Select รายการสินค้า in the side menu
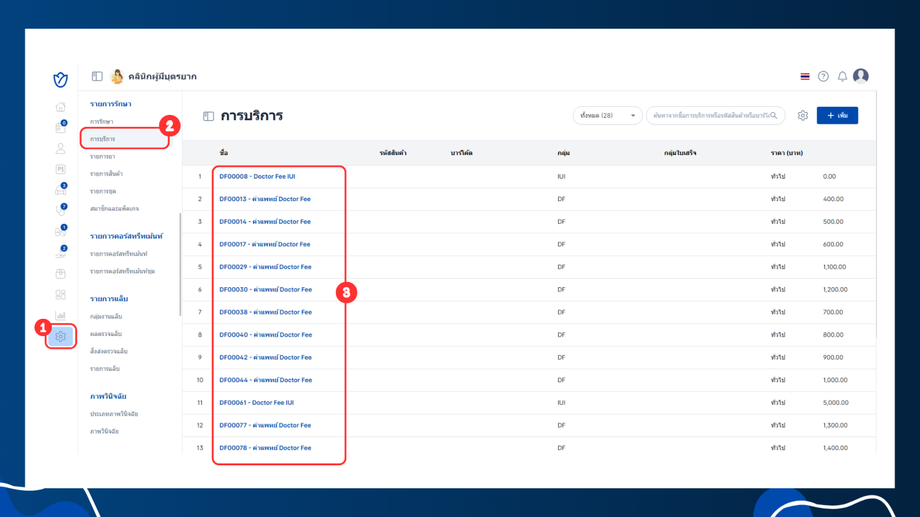 [x=106, y=174]
